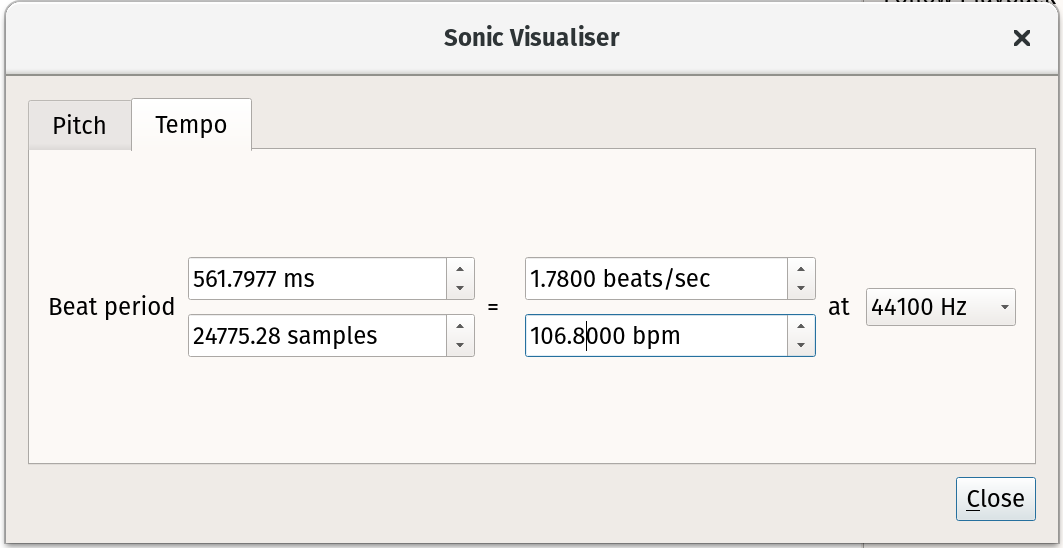Click down arrow on samples field
Screen dimensions: 1063x548
459,346
